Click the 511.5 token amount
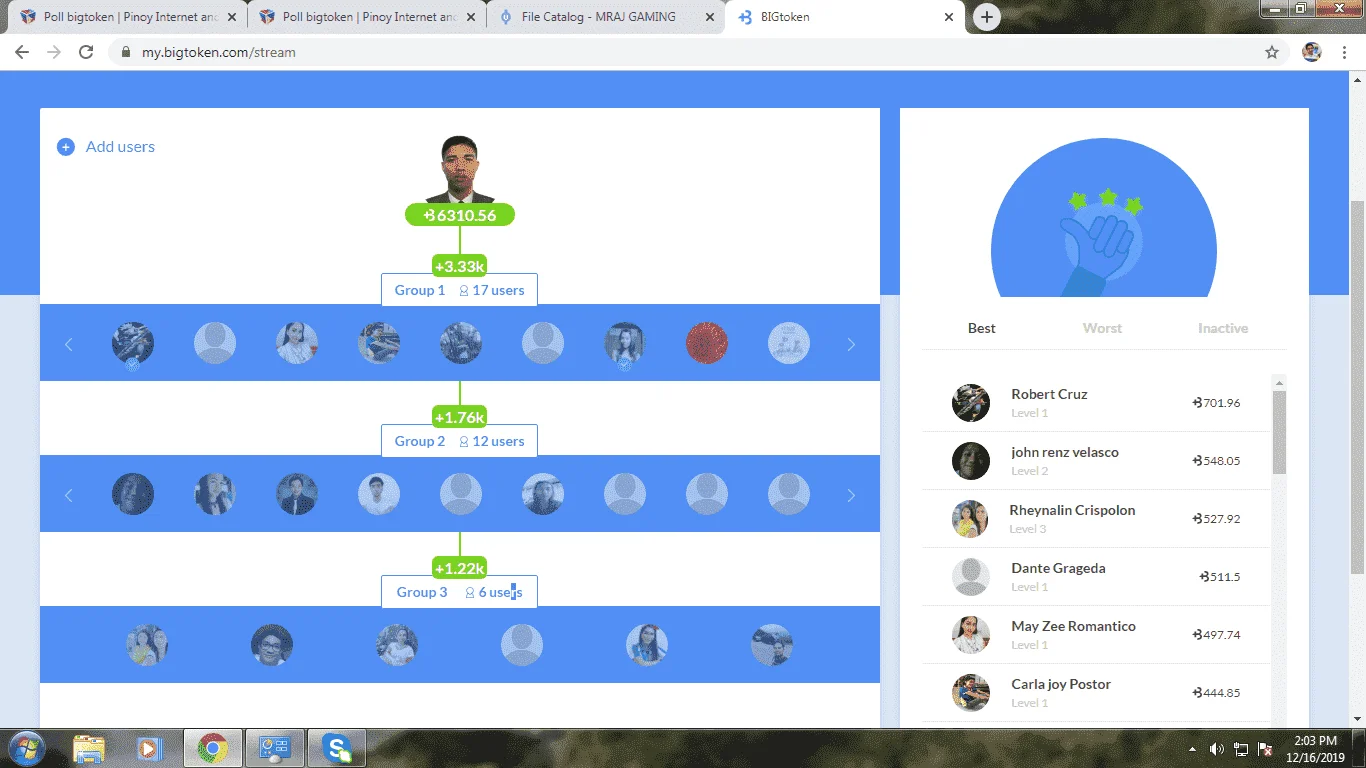 [1220, 577]
